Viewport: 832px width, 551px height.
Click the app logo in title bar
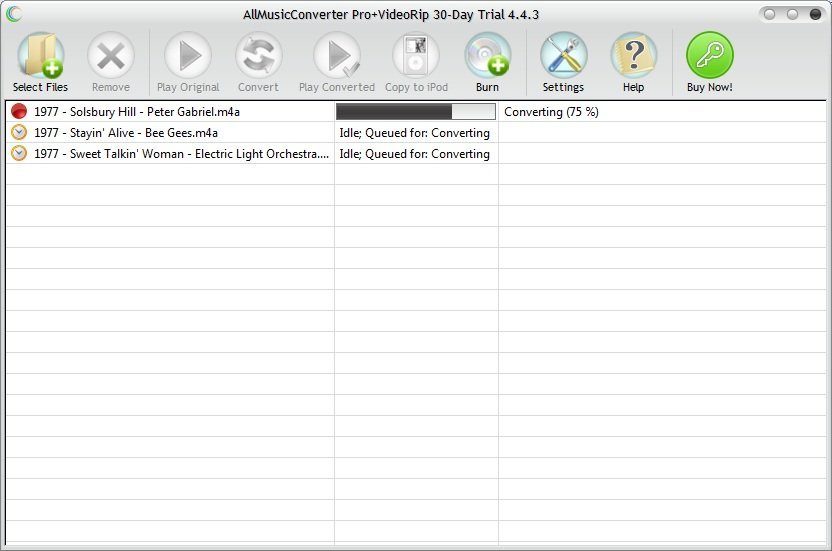(14, 14)
